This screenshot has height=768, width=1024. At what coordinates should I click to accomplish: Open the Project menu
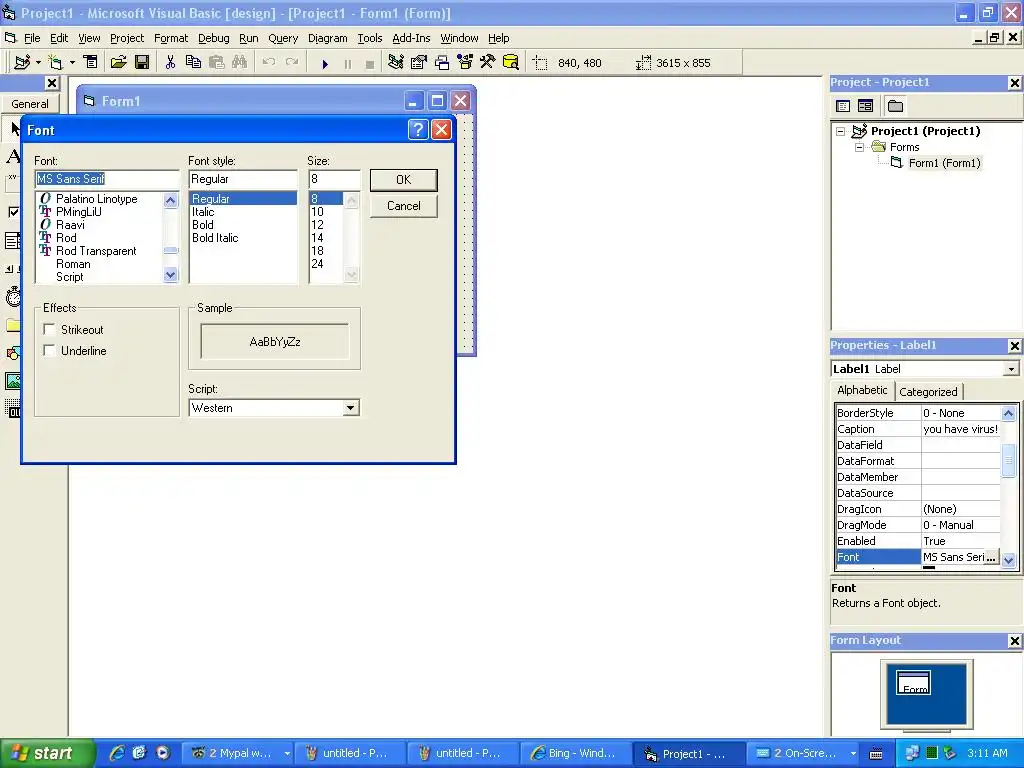127,38
